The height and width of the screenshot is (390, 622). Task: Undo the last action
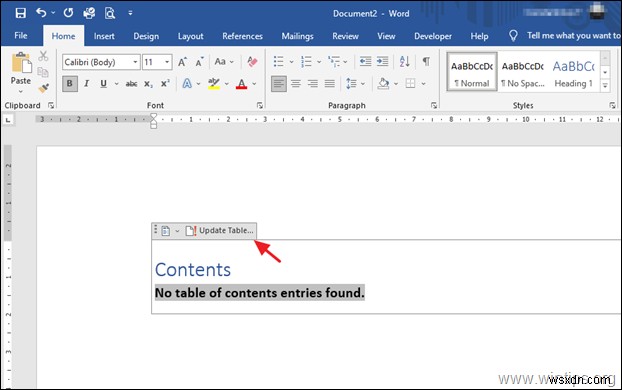click(x=41, y=13)
